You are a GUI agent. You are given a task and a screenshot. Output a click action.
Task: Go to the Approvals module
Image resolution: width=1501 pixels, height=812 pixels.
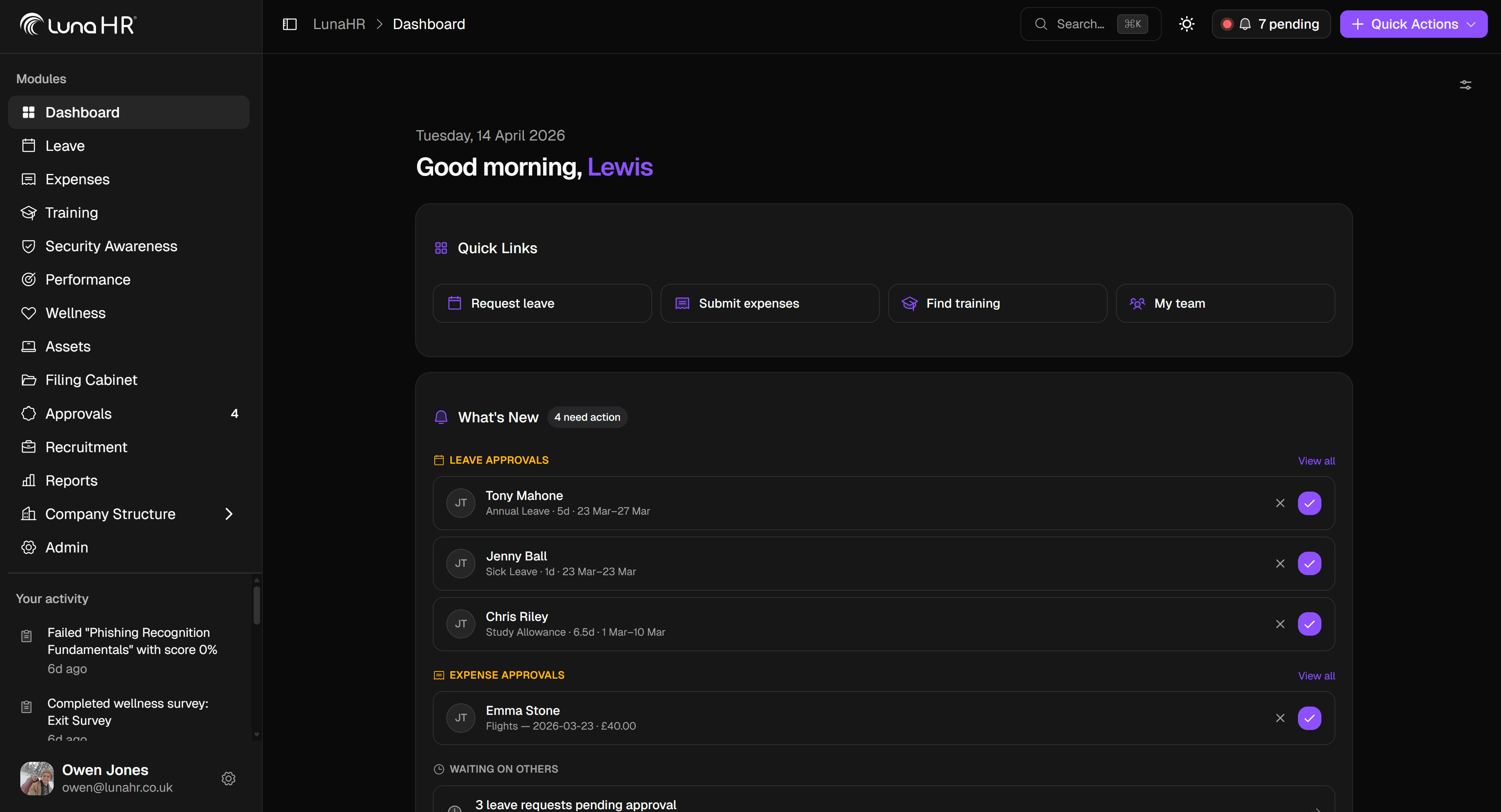point(78,414)
